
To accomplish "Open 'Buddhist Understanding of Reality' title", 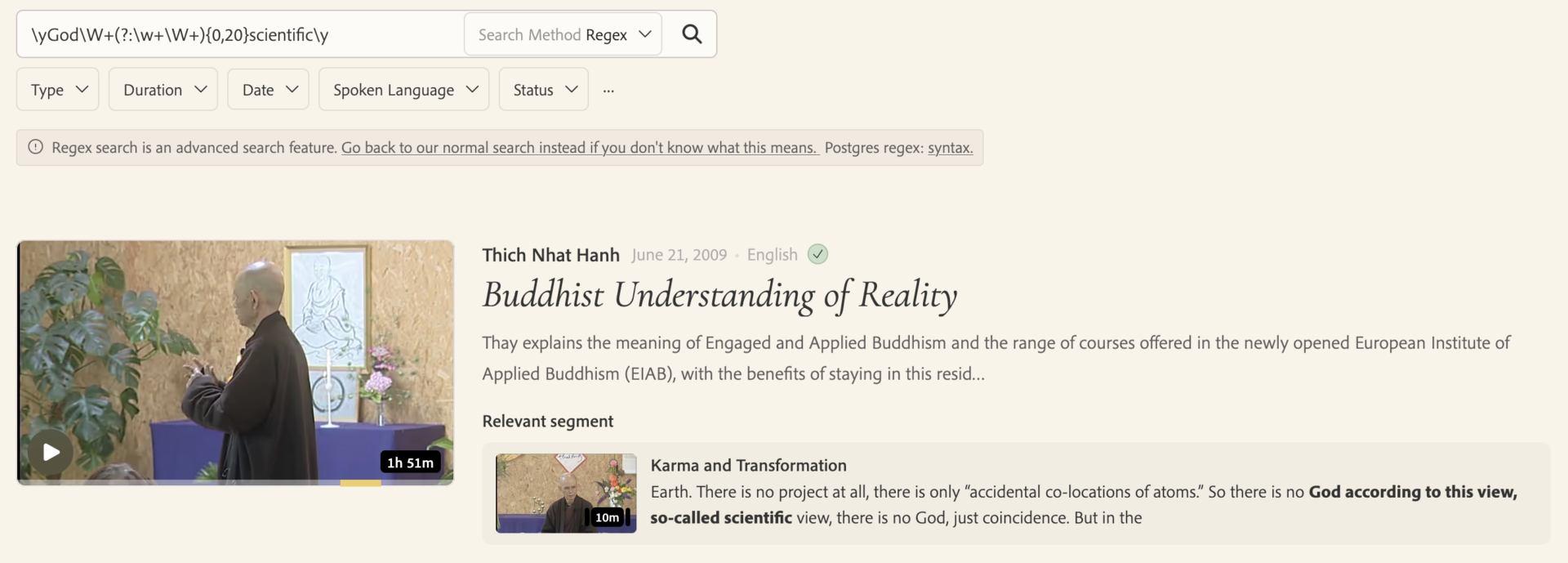I will coord(719,295).
